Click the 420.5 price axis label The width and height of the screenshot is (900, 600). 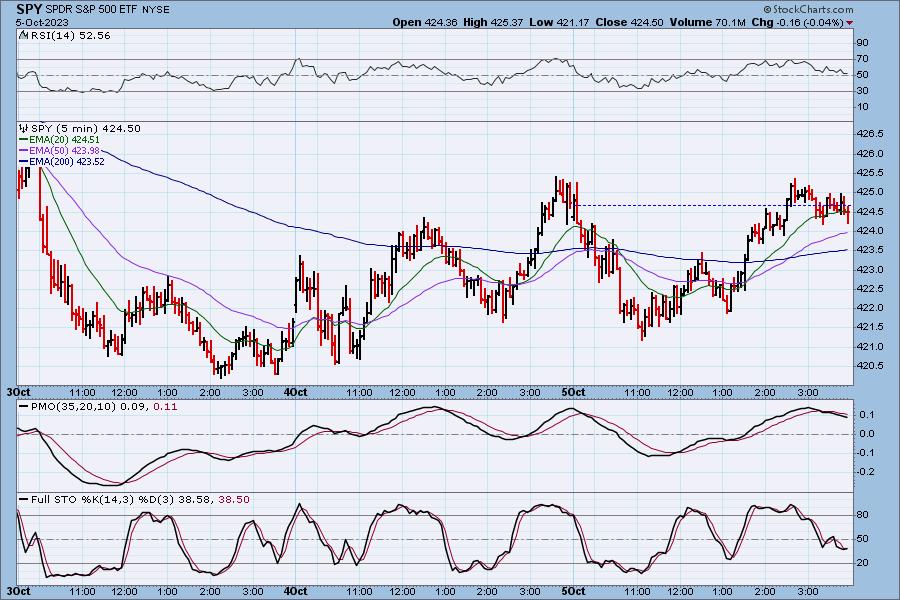pyautogui.click(x=870, y=366)
